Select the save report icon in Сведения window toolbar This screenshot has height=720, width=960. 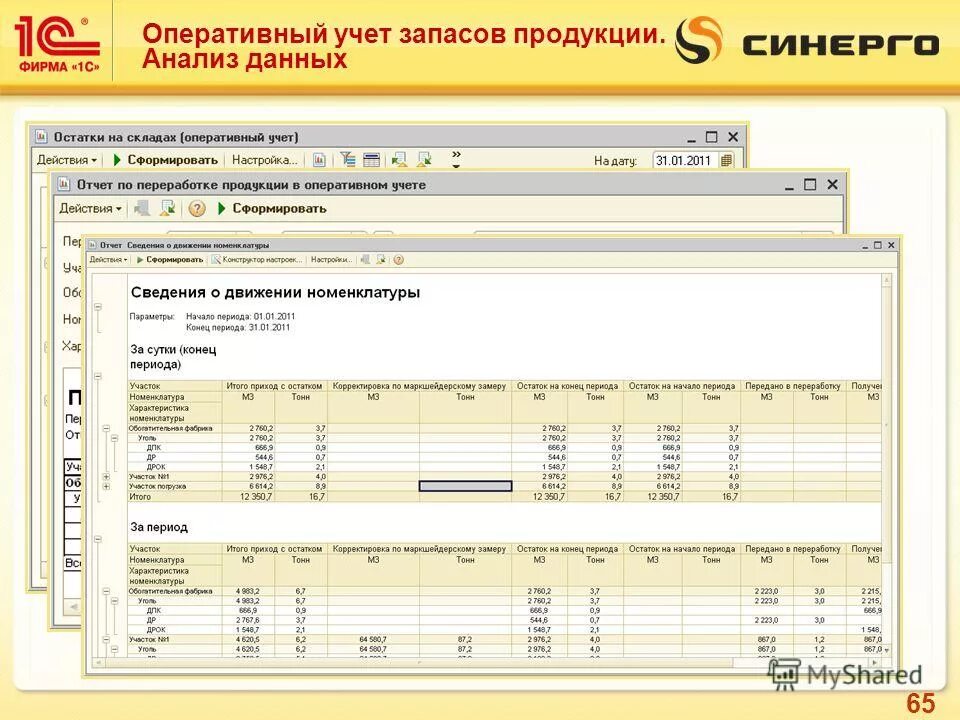click(364, 259)
